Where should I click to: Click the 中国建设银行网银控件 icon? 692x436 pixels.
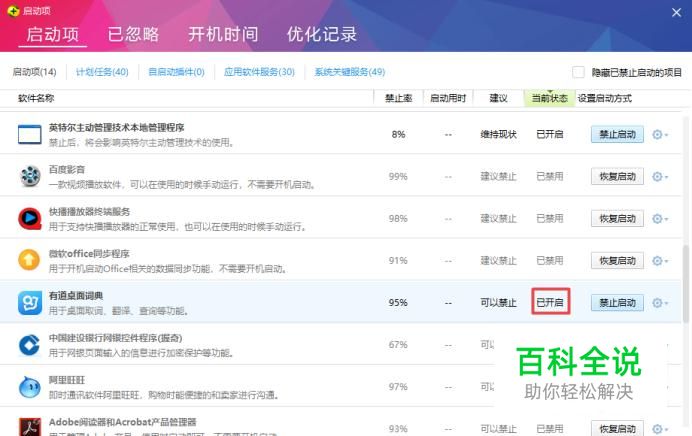pyautogui.click(x=30, y=345)
